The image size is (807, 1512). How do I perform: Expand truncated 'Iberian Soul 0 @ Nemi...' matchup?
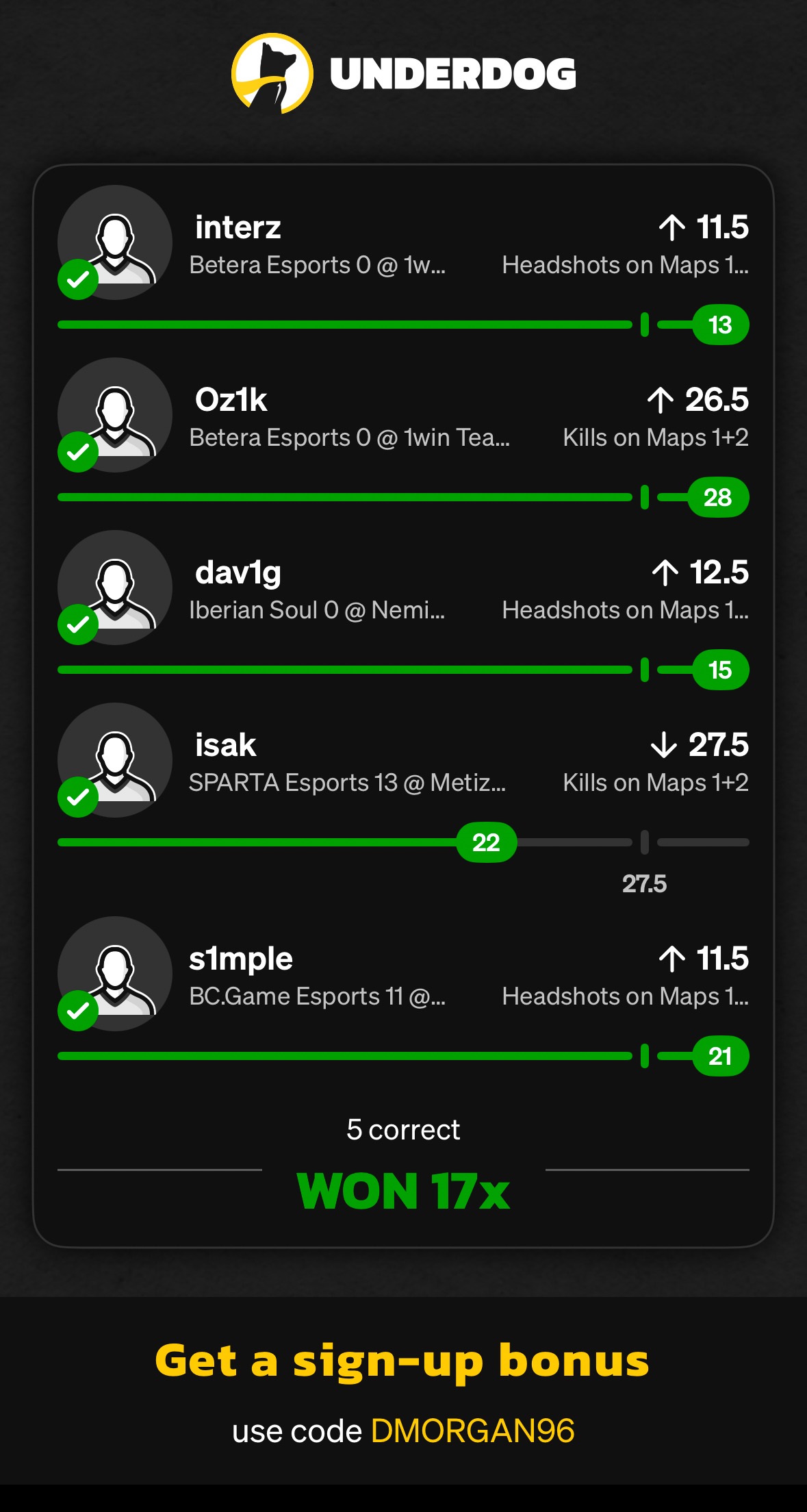(317, 610)
